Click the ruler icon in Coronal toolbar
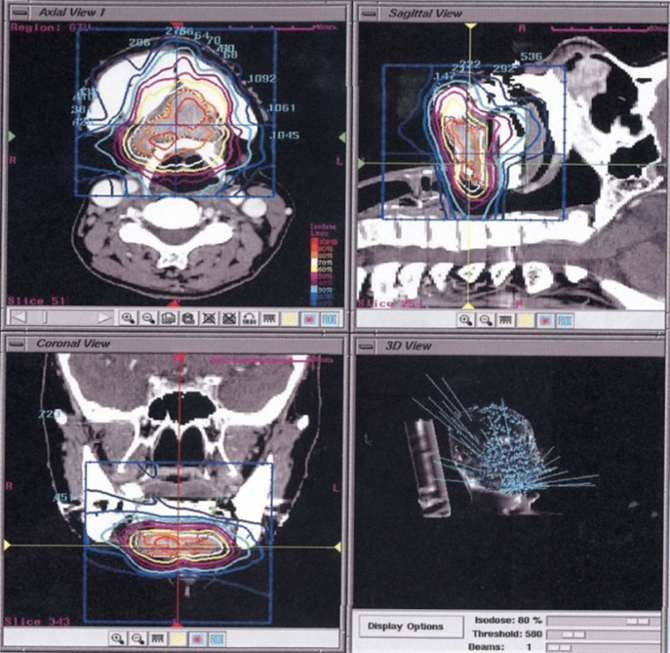 click(155, 637)
